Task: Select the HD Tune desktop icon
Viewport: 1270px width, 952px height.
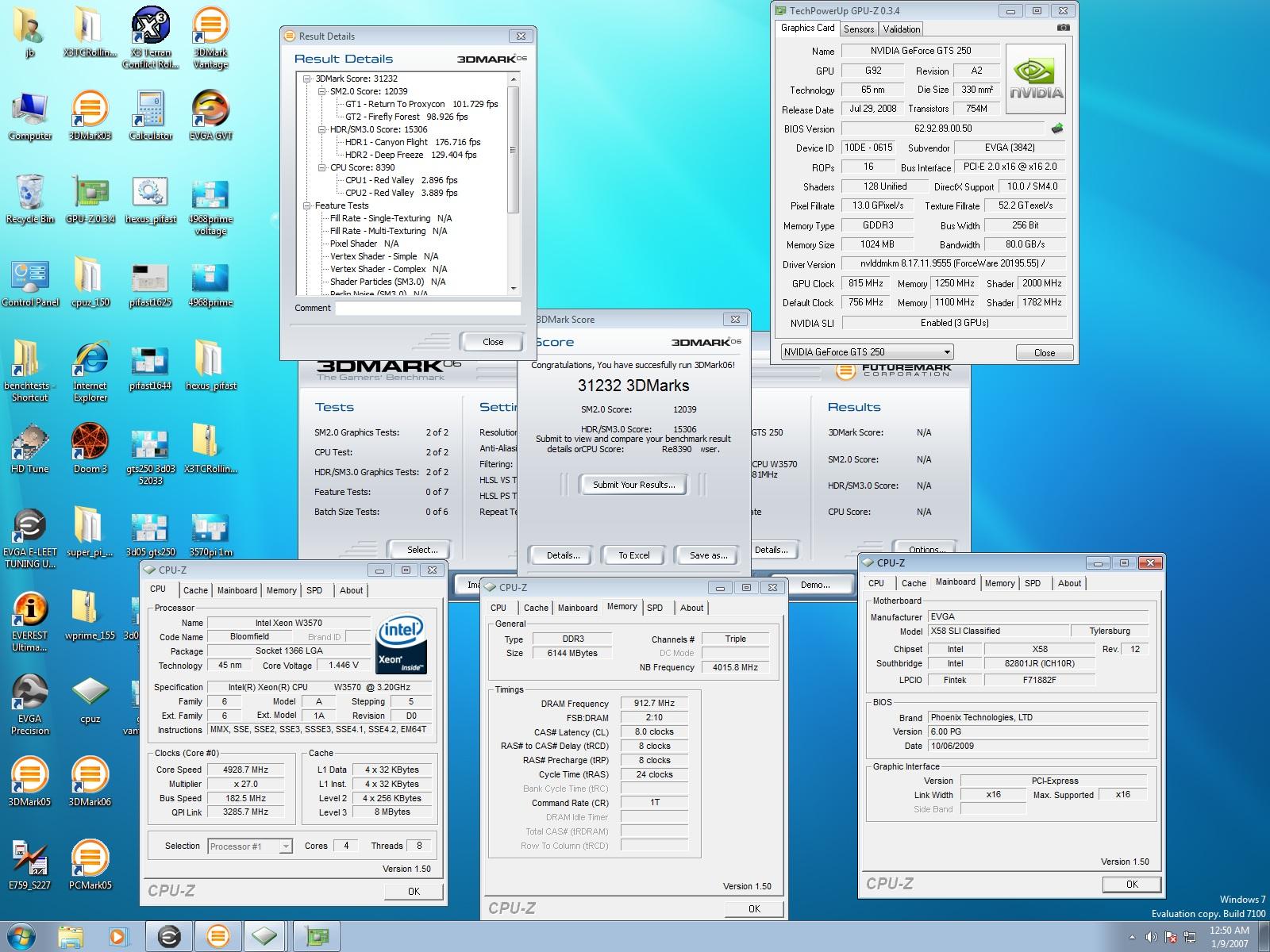Action: pos(29,450)
